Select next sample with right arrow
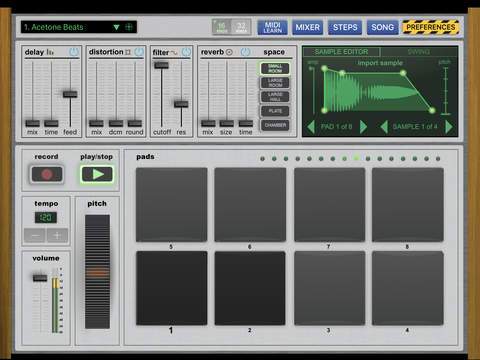The height and width of the screenshot is (360, 480). 449,127
